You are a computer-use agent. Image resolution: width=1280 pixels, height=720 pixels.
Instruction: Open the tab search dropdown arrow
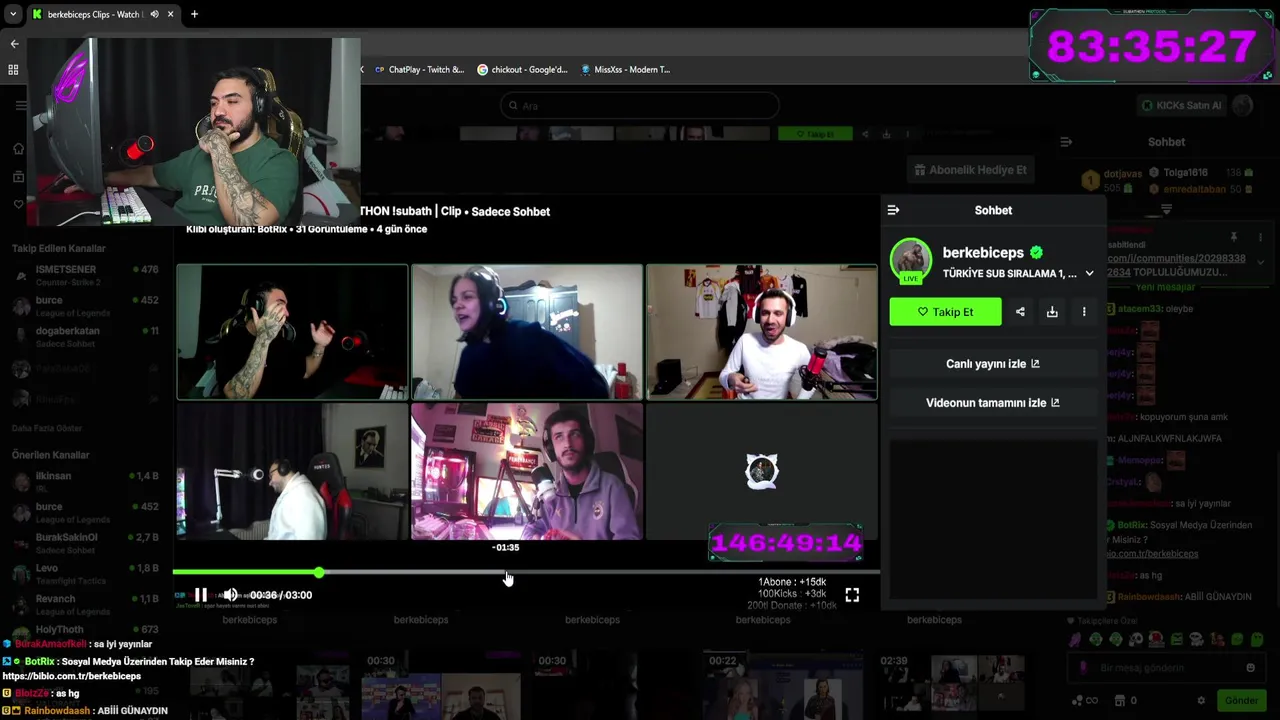point(12,14)
